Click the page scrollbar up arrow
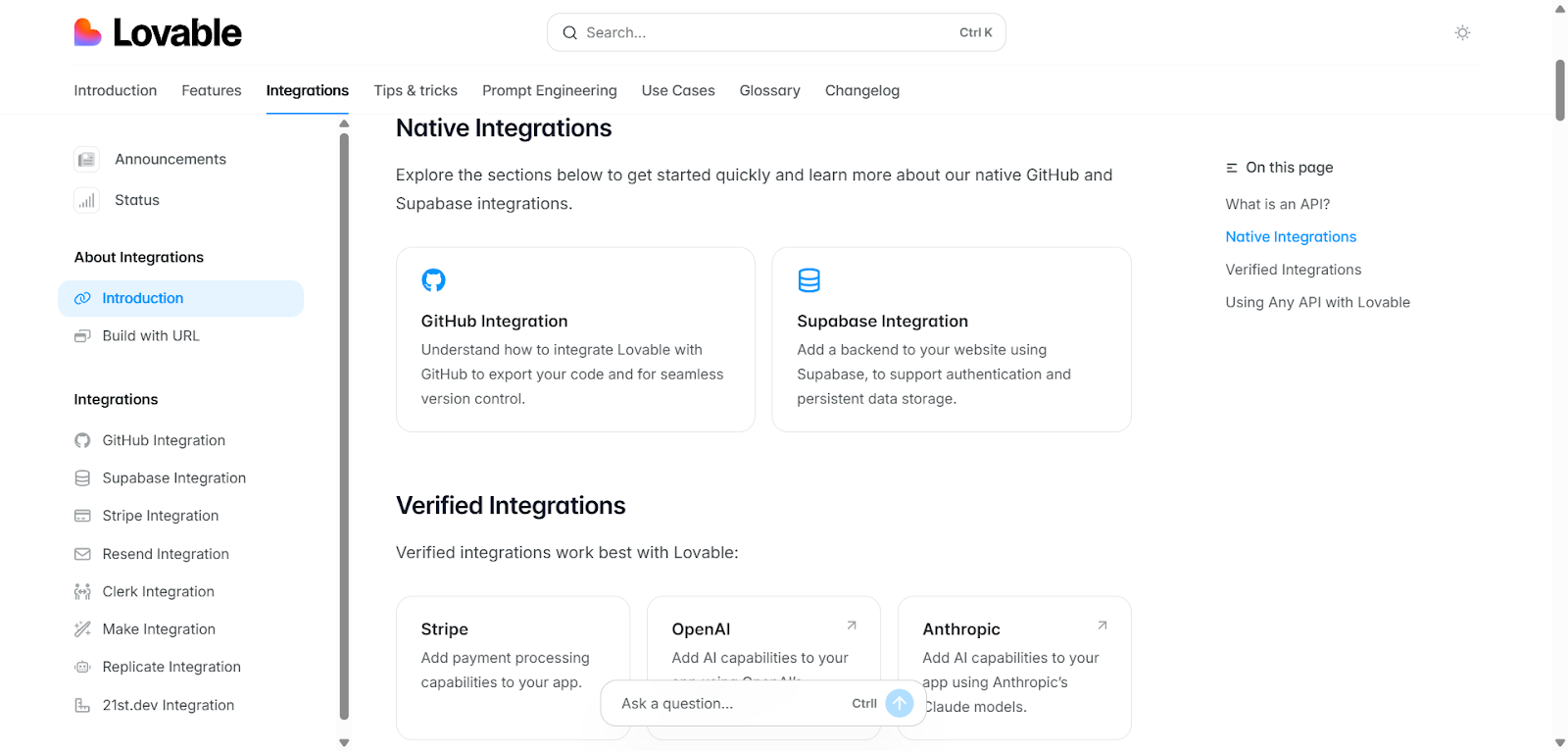Image resolution: width=1568 pixels, height=751 pixels. [x=1560, y=9]
